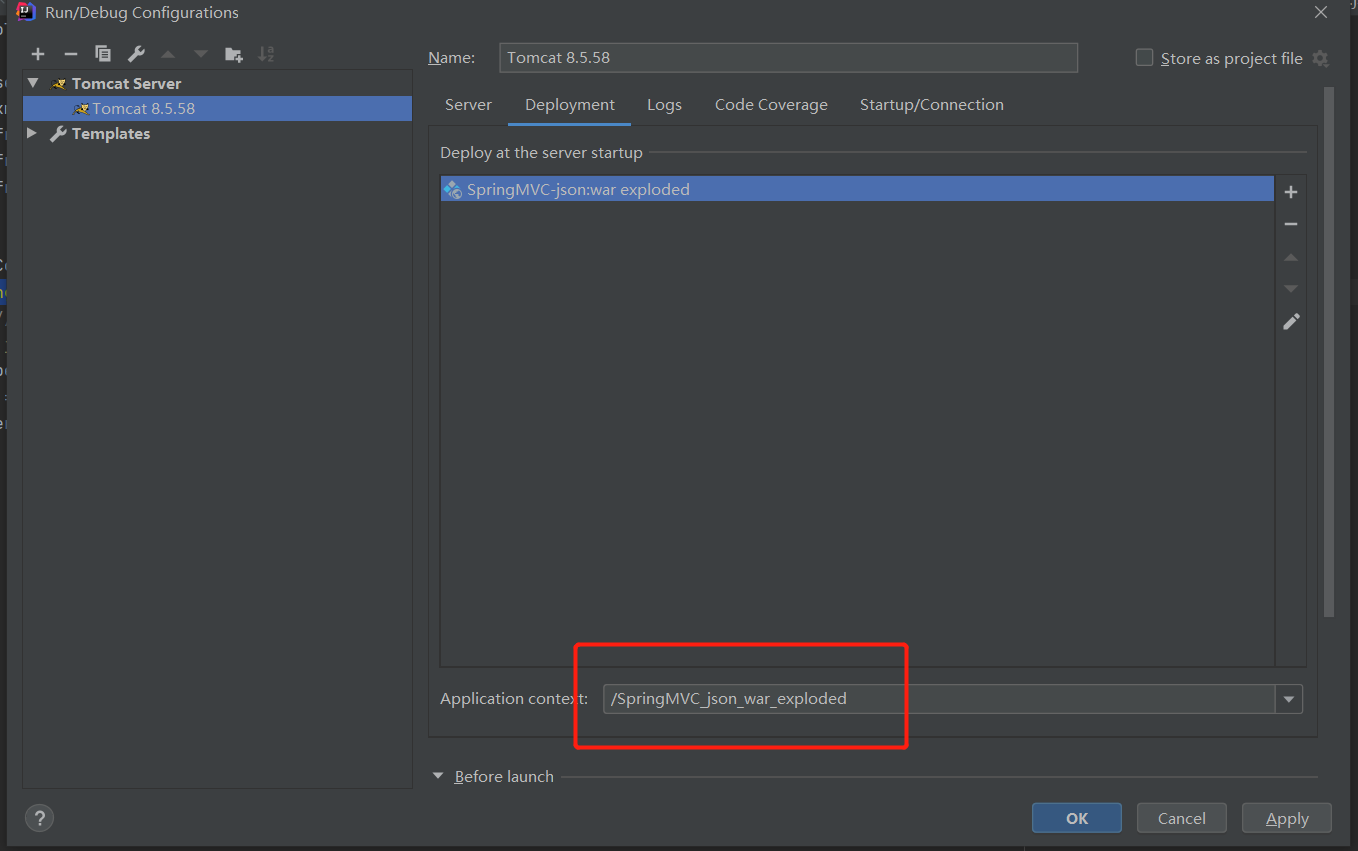
Task: Open the Startup/Connection tab
Action: pyautogui.click(x=932, y=105)
